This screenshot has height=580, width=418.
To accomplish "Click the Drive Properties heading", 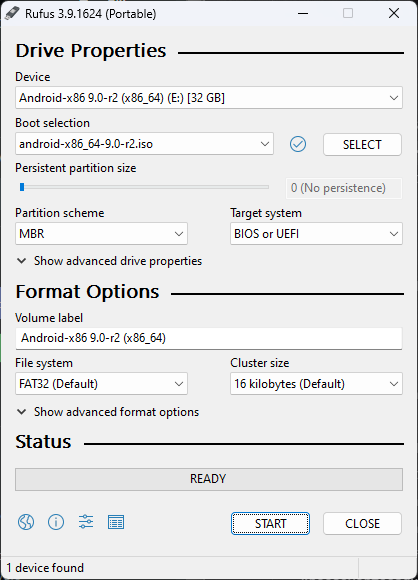I will pyautogui.click(x=91, y=51).
